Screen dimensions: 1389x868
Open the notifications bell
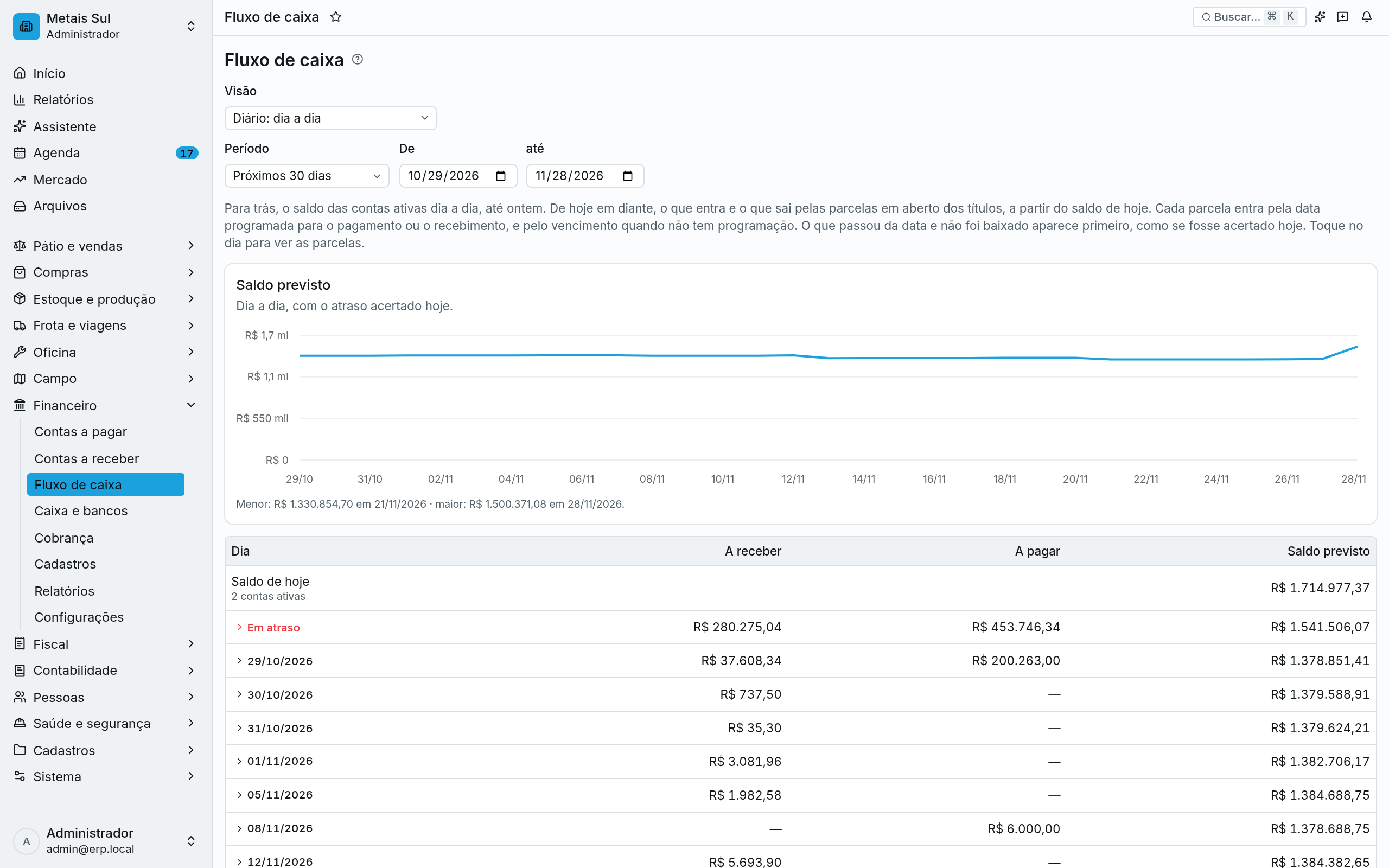pyautogui.click(x=1367, y=17)
